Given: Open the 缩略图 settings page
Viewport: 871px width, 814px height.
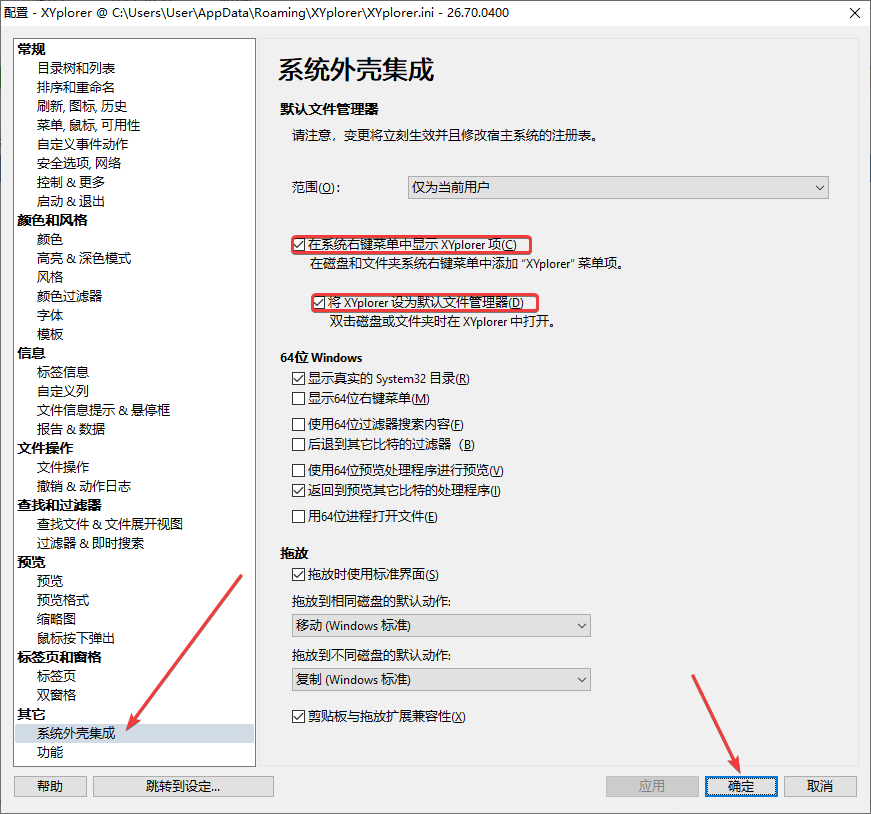Looking at the screenshot, I should 56,619.
